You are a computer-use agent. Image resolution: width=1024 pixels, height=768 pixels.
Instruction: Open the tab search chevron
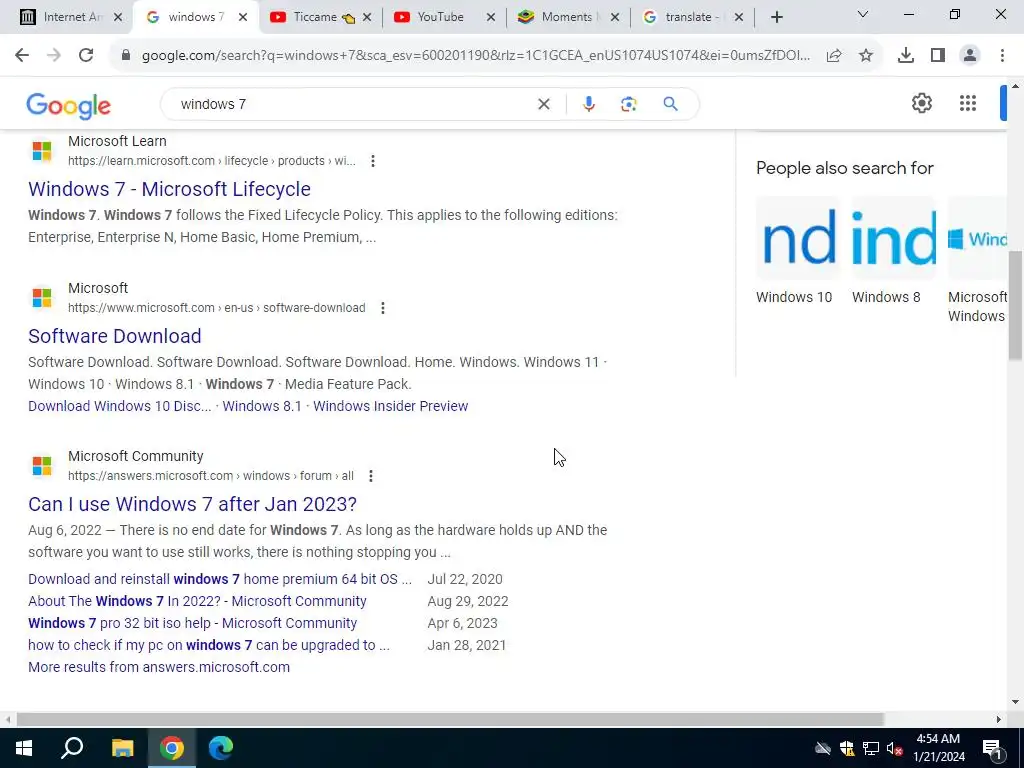(x=863, y=14)
